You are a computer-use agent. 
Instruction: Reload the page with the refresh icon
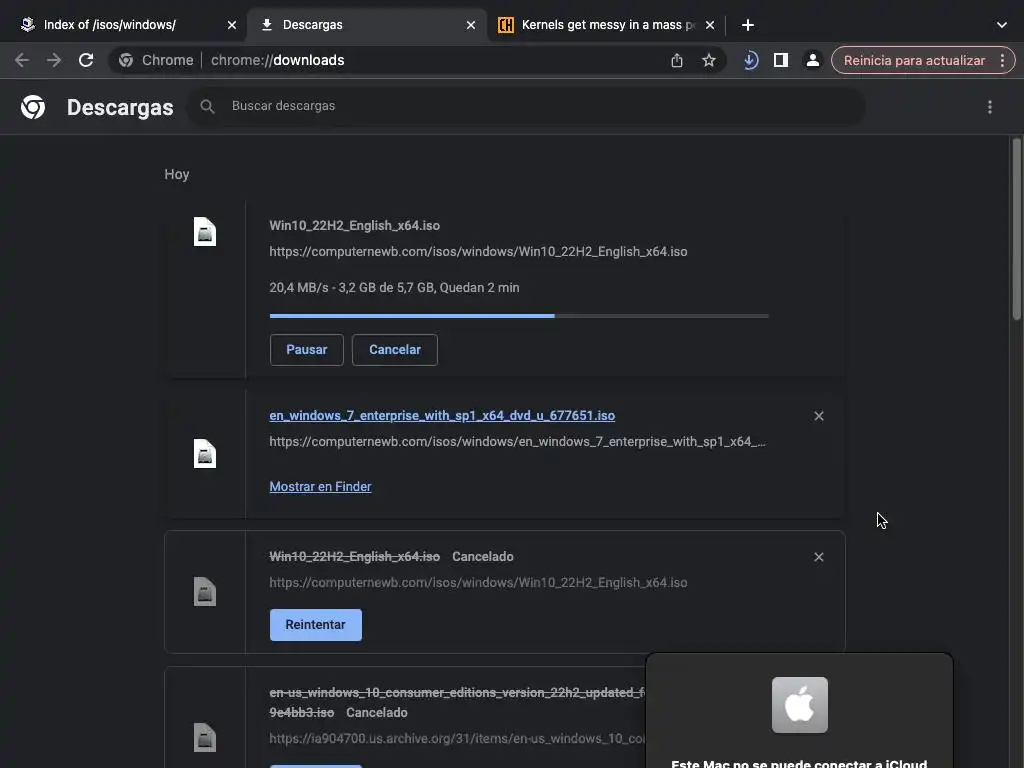click(x=86, y=60)
